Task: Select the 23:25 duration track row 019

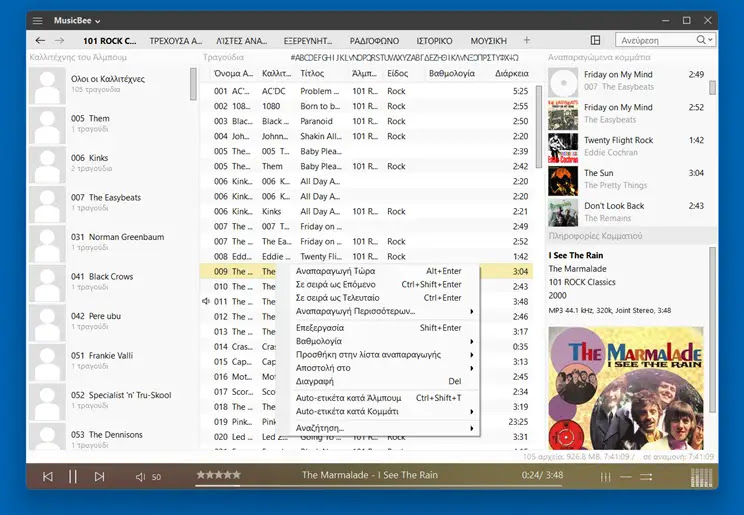Action: point(366,421)
